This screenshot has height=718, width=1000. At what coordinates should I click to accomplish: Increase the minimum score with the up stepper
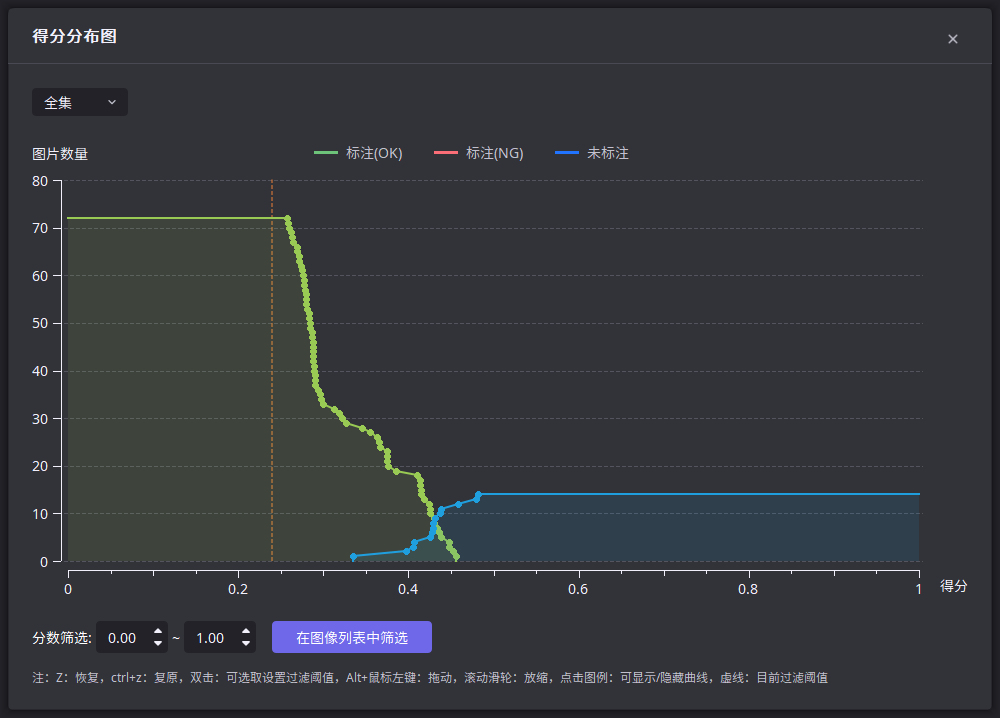(x=157, y=631)
